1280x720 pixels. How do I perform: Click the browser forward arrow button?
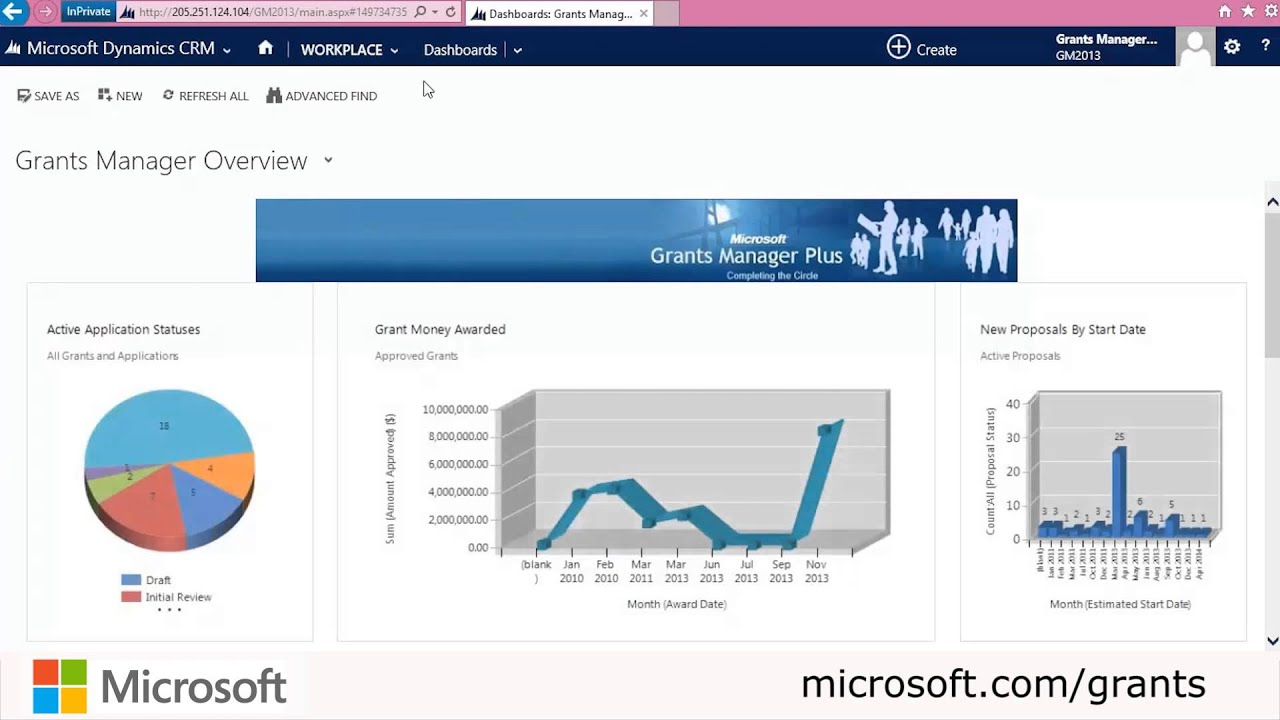coord(46,12)
